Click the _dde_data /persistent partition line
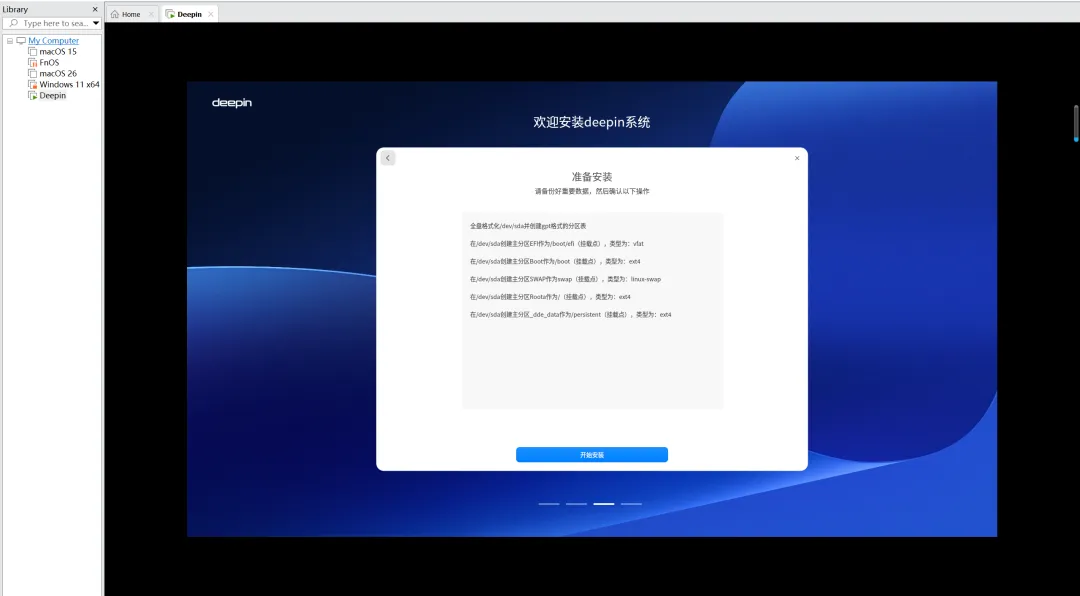 click(x=570, y=315)
